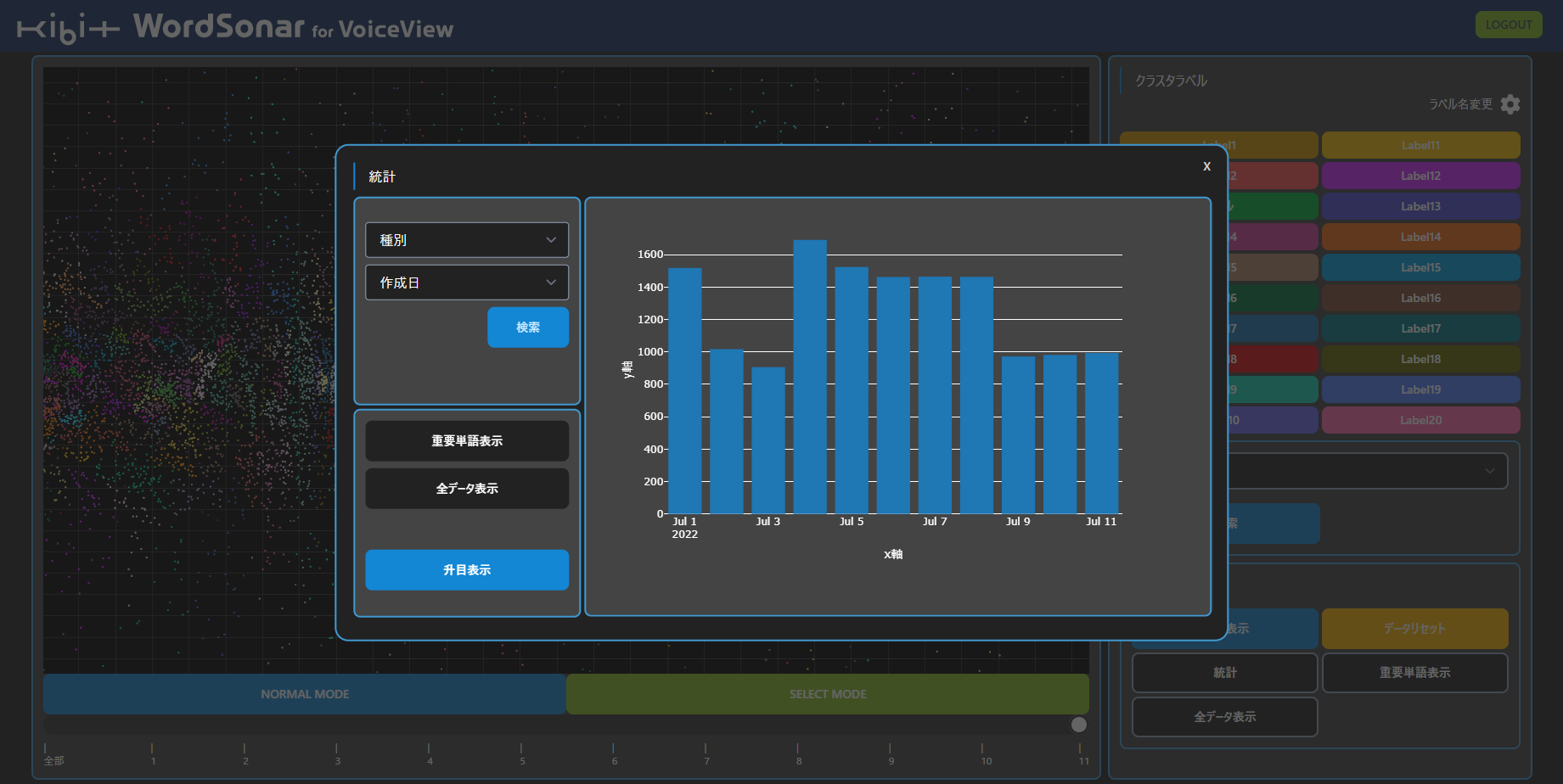This screenshot has height=784, width=1563.
Task: Click 統計 button in the right panel
Action: pos(1224,673)
